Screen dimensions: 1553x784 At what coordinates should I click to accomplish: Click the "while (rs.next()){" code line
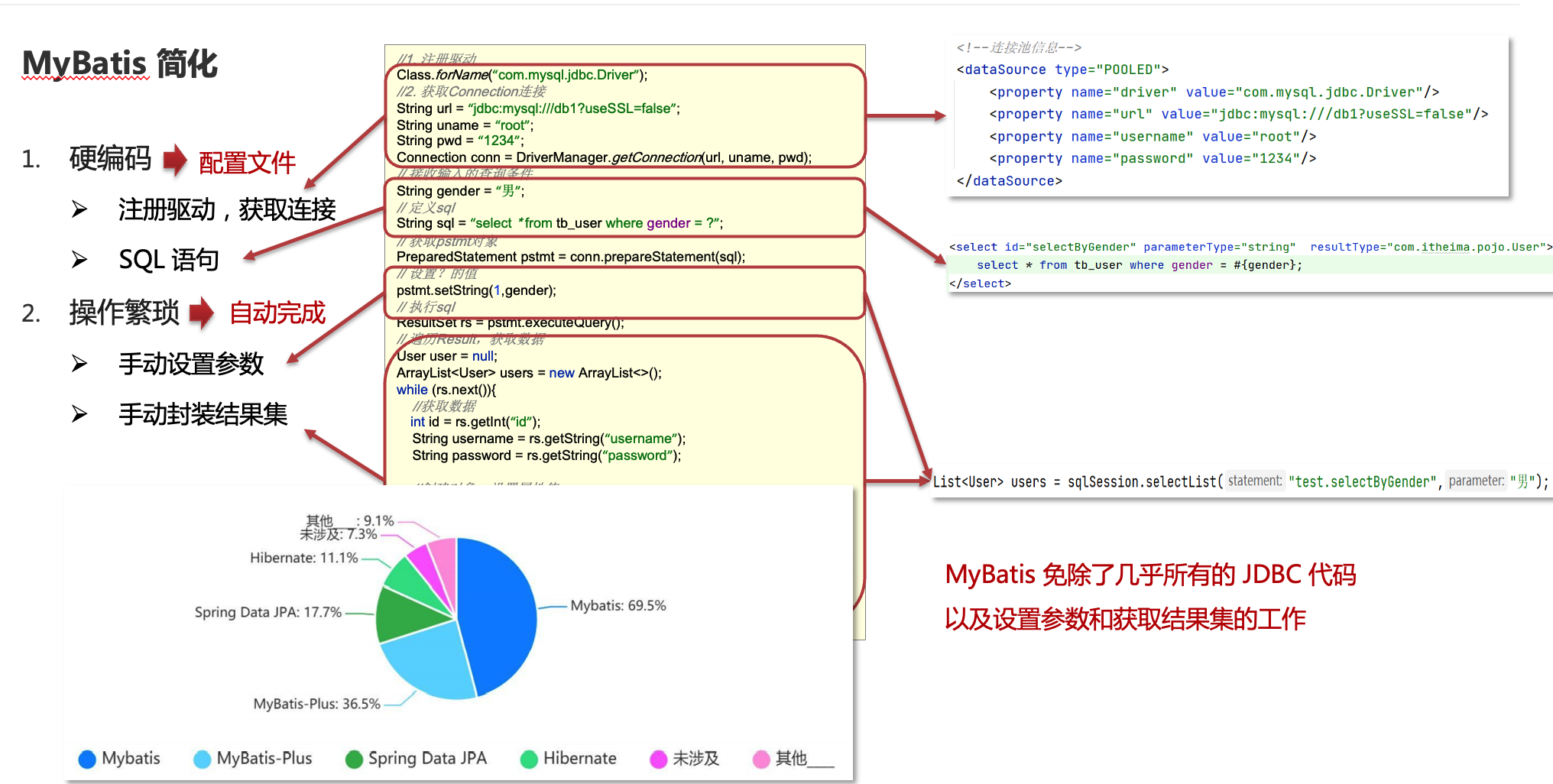pos(446,390)
